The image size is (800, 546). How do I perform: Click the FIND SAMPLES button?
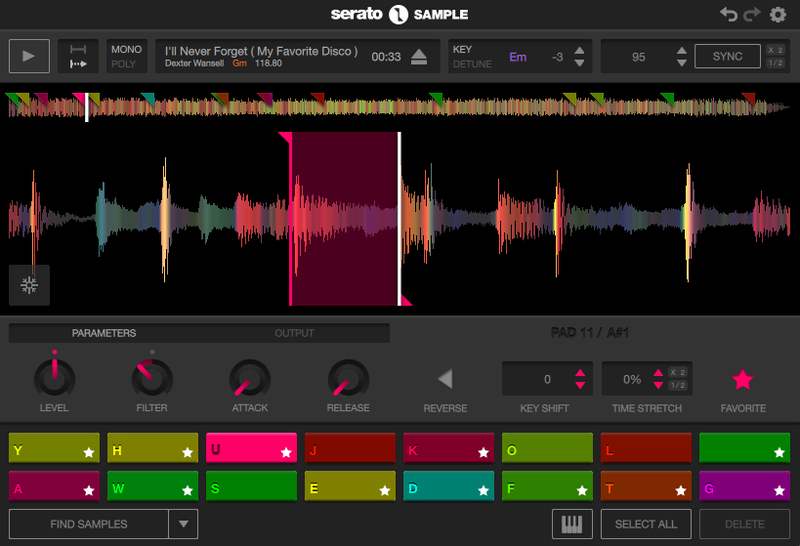click(89, 524)
